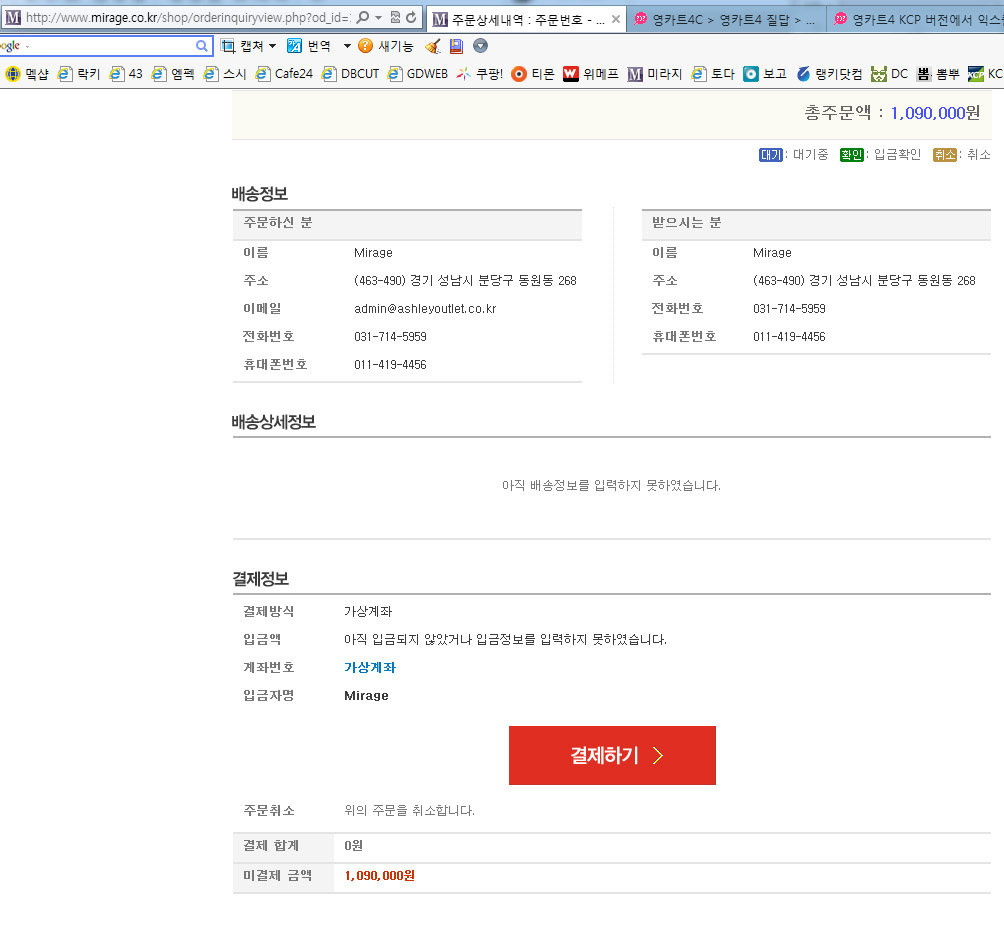The image size is (1004, 930).
Task: Click the refresh icon in address bar
Action: click(411, 18)
